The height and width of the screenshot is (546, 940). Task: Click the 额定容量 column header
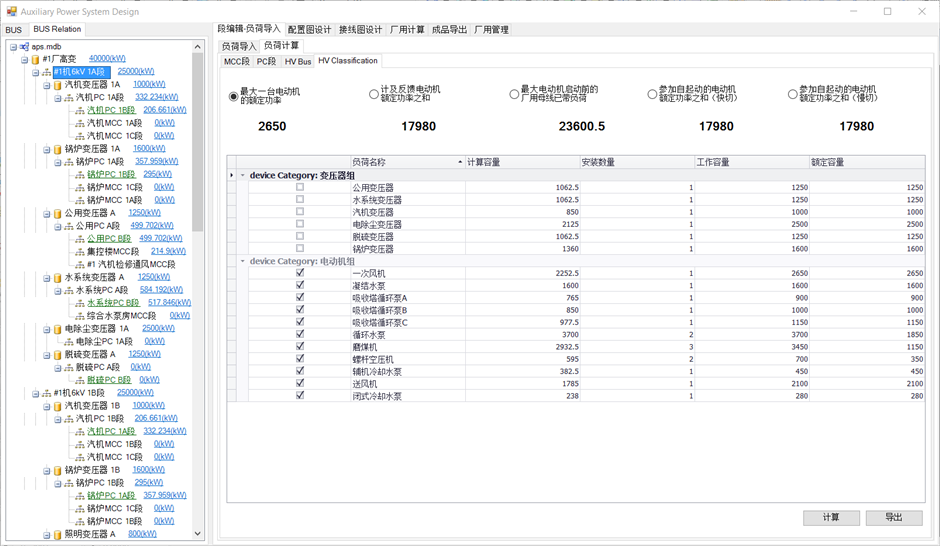[867, 162]
